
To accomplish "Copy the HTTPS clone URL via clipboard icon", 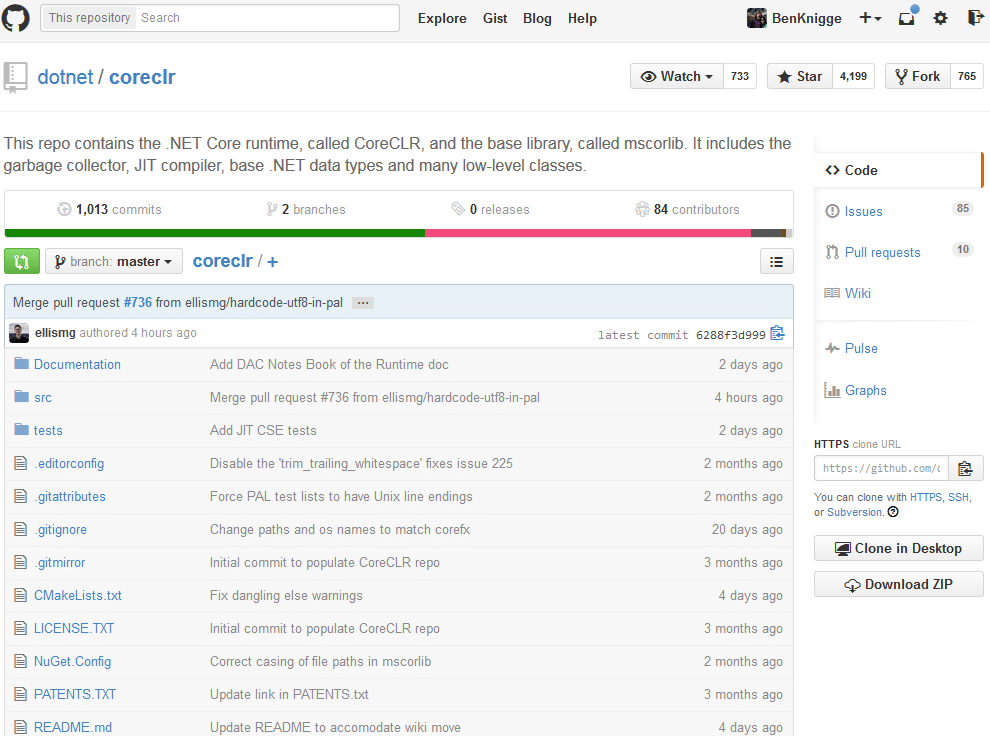I will click(x=966, y=467).
